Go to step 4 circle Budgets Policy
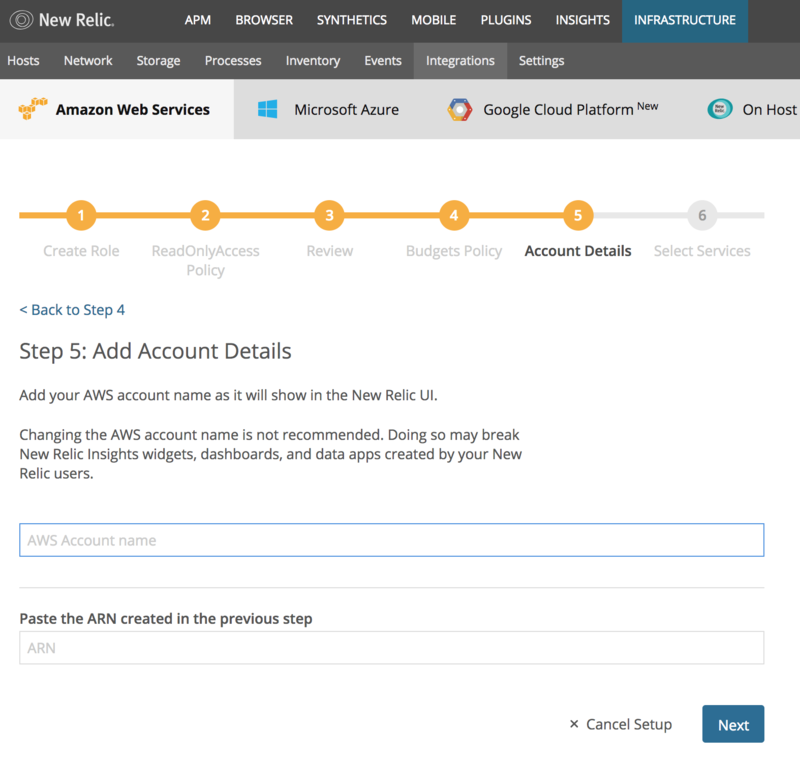This screenshot has height=764, width=800. tap(454, 215)
